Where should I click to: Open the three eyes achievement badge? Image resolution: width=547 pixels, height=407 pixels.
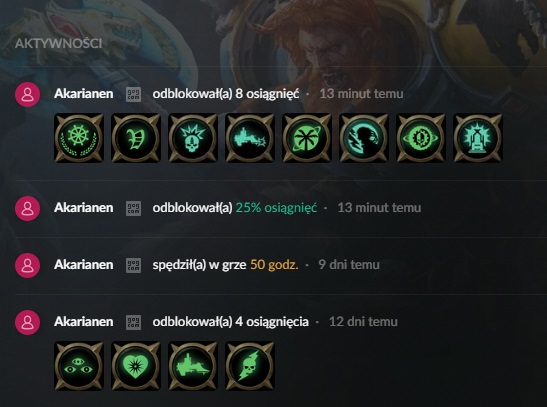[x=79, y=366]
